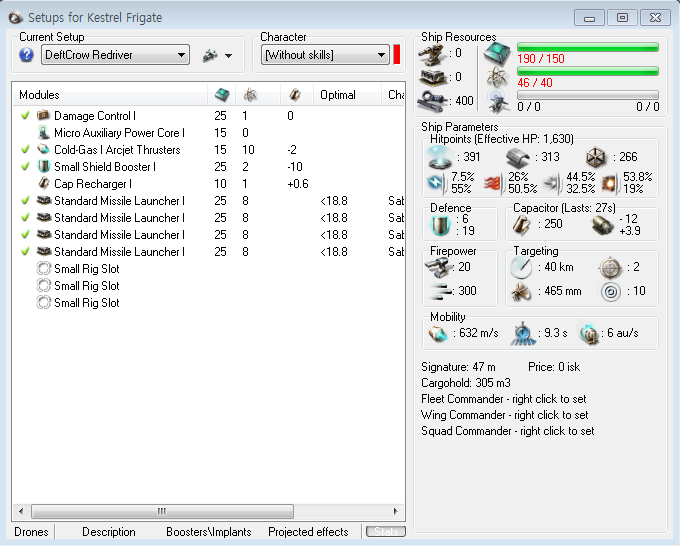The height and width of the screenshot is (546, 680).
Task: Click the thermal resistance icon beside 26%
Action: point(494,183)
